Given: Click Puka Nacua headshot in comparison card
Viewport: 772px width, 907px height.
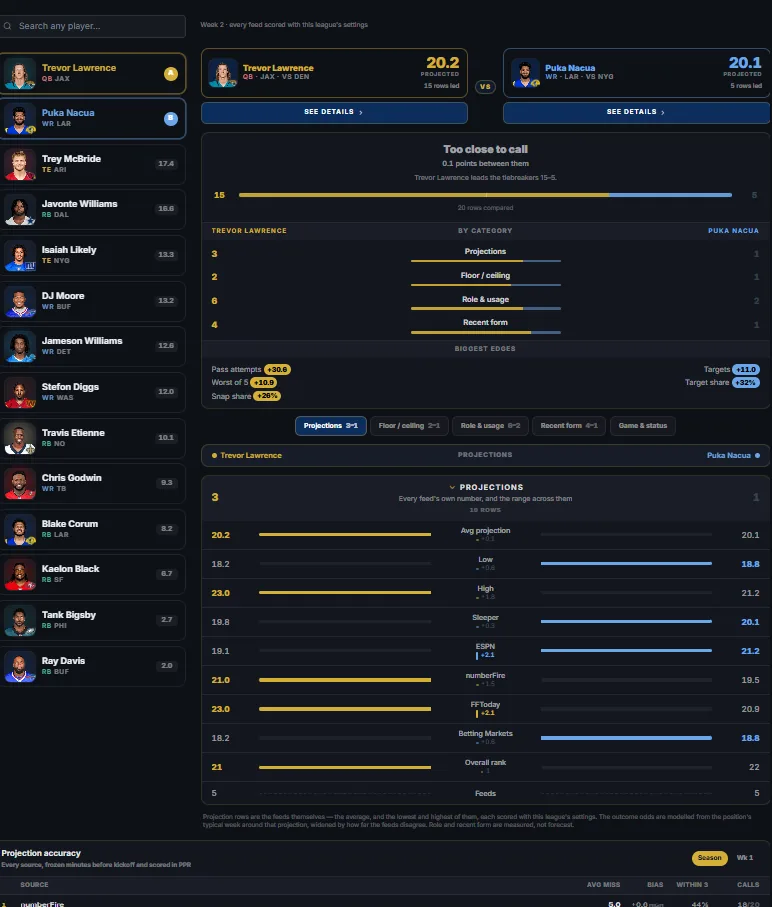Looking at the screenshot, I should 525,73.
